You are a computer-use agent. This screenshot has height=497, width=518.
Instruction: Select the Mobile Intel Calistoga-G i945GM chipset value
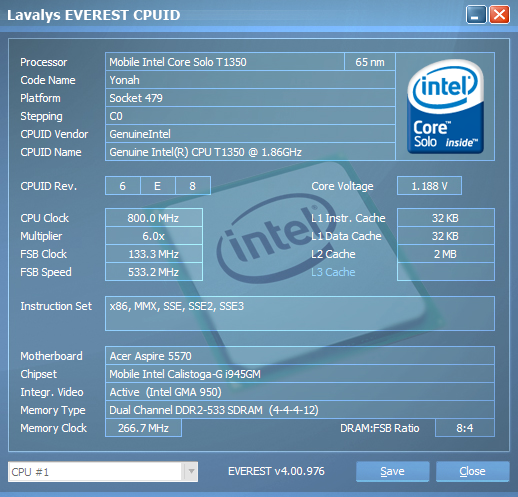pyautogui.click(x=185, y=374)
